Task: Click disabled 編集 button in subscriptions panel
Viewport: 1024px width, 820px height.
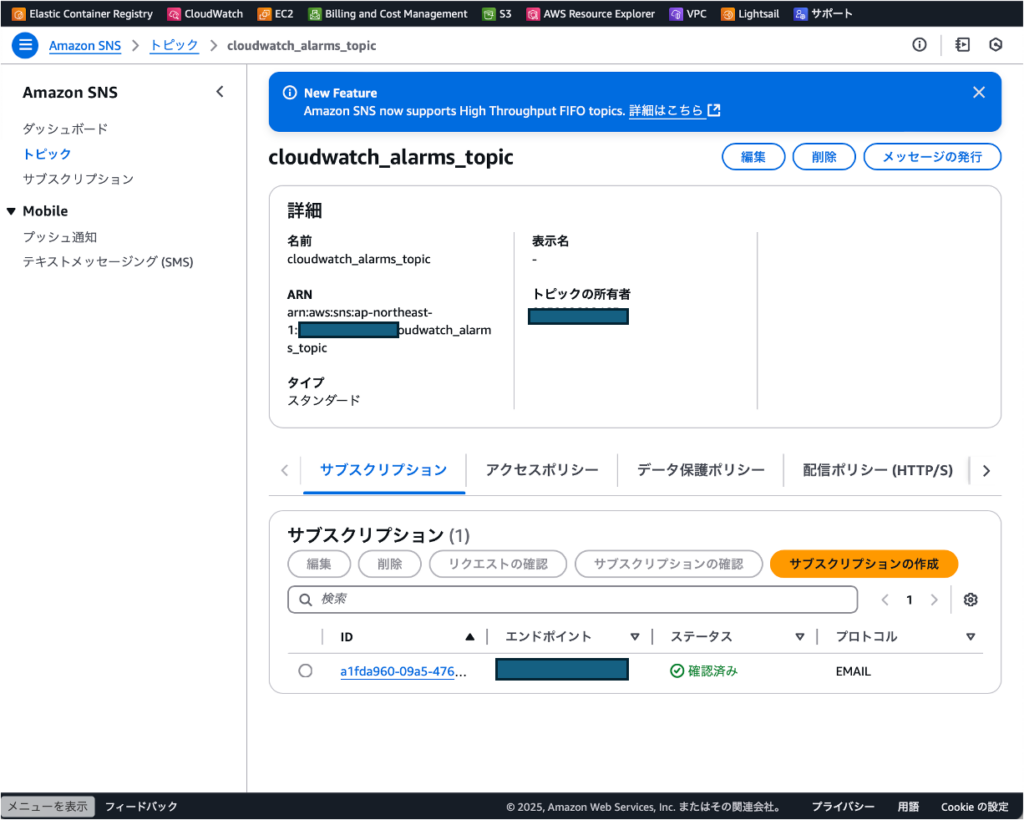Action: coord(319,564)
